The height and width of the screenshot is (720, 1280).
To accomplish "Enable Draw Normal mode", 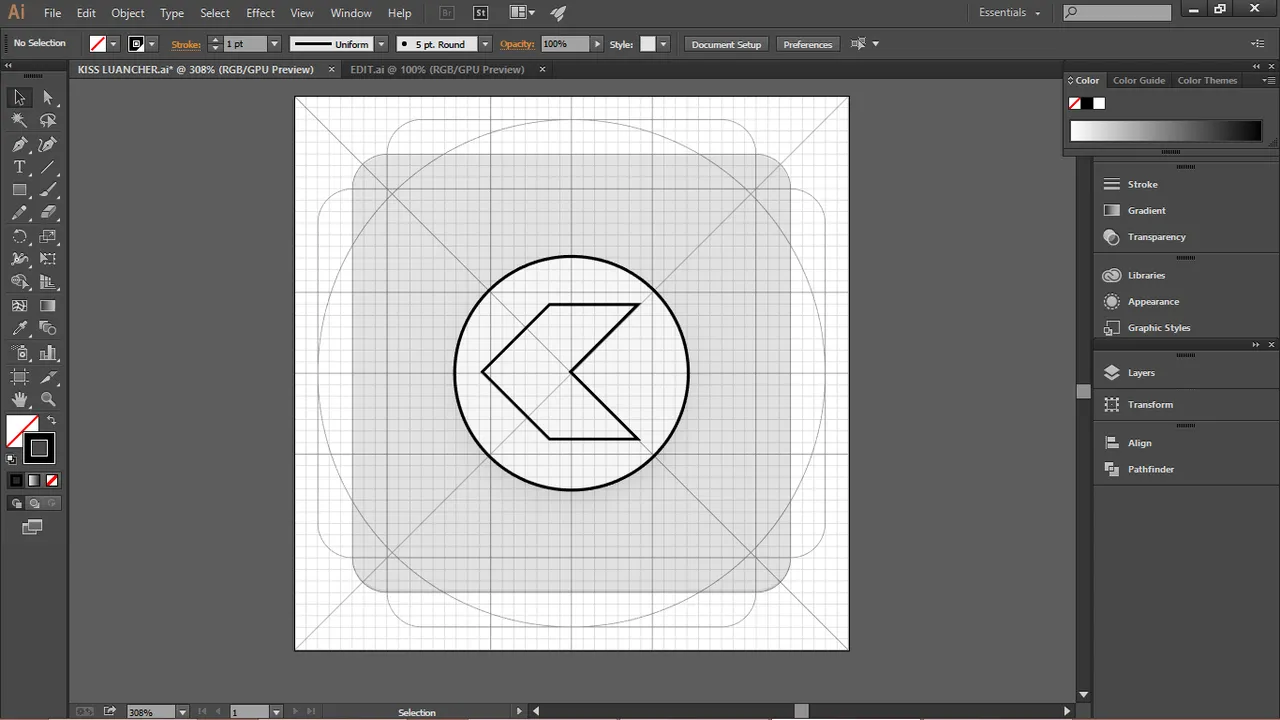I will (x=17, y=504).
